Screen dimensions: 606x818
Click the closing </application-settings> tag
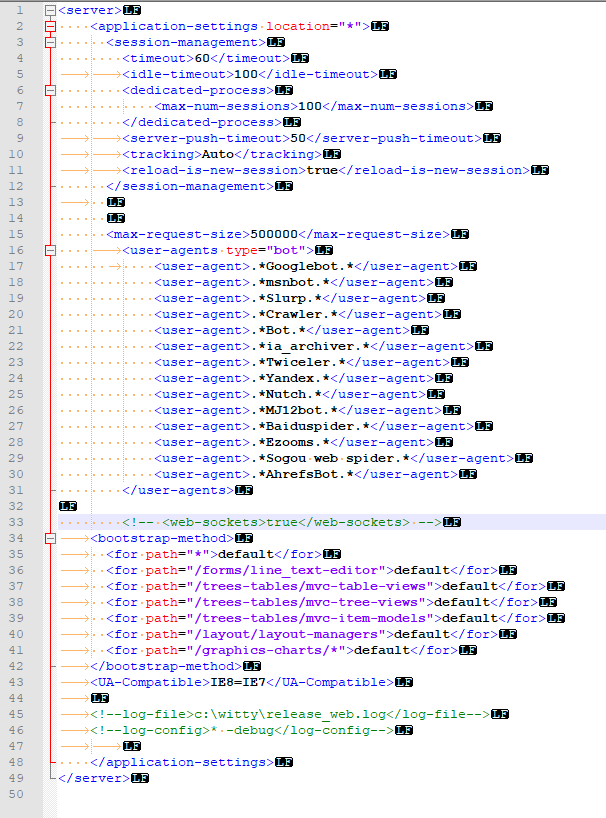pyautogui.click(x=183, y=762)
